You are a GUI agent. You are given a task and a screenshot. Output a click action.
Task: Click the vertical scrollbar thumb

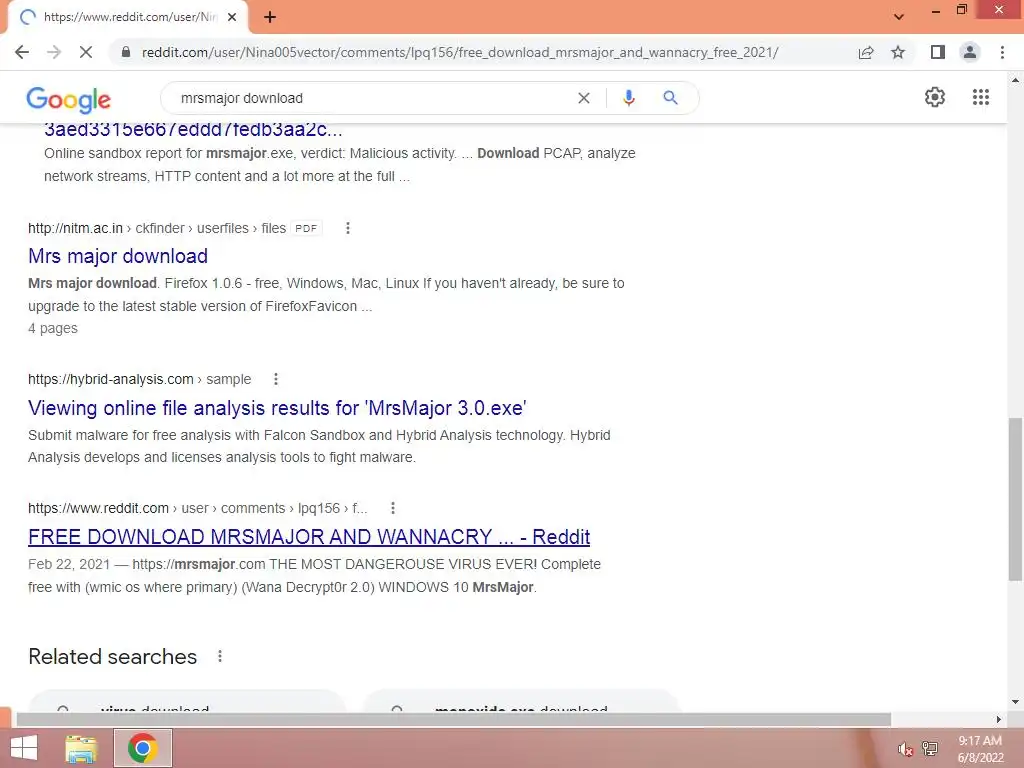(1015, 499)
